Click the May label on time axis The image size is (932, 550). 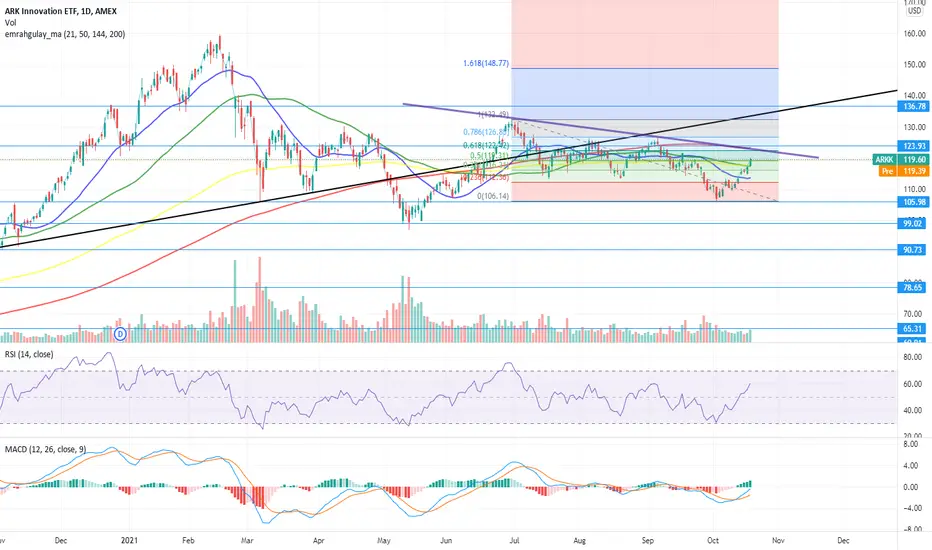[x=384, y=540]
